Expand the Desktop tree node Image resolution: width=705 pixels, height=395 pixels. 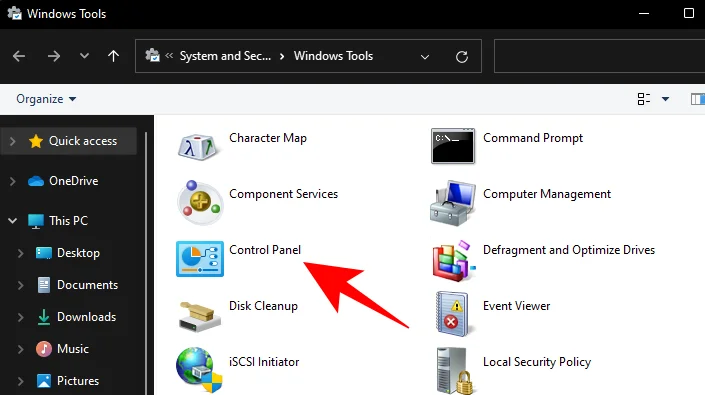20,253
